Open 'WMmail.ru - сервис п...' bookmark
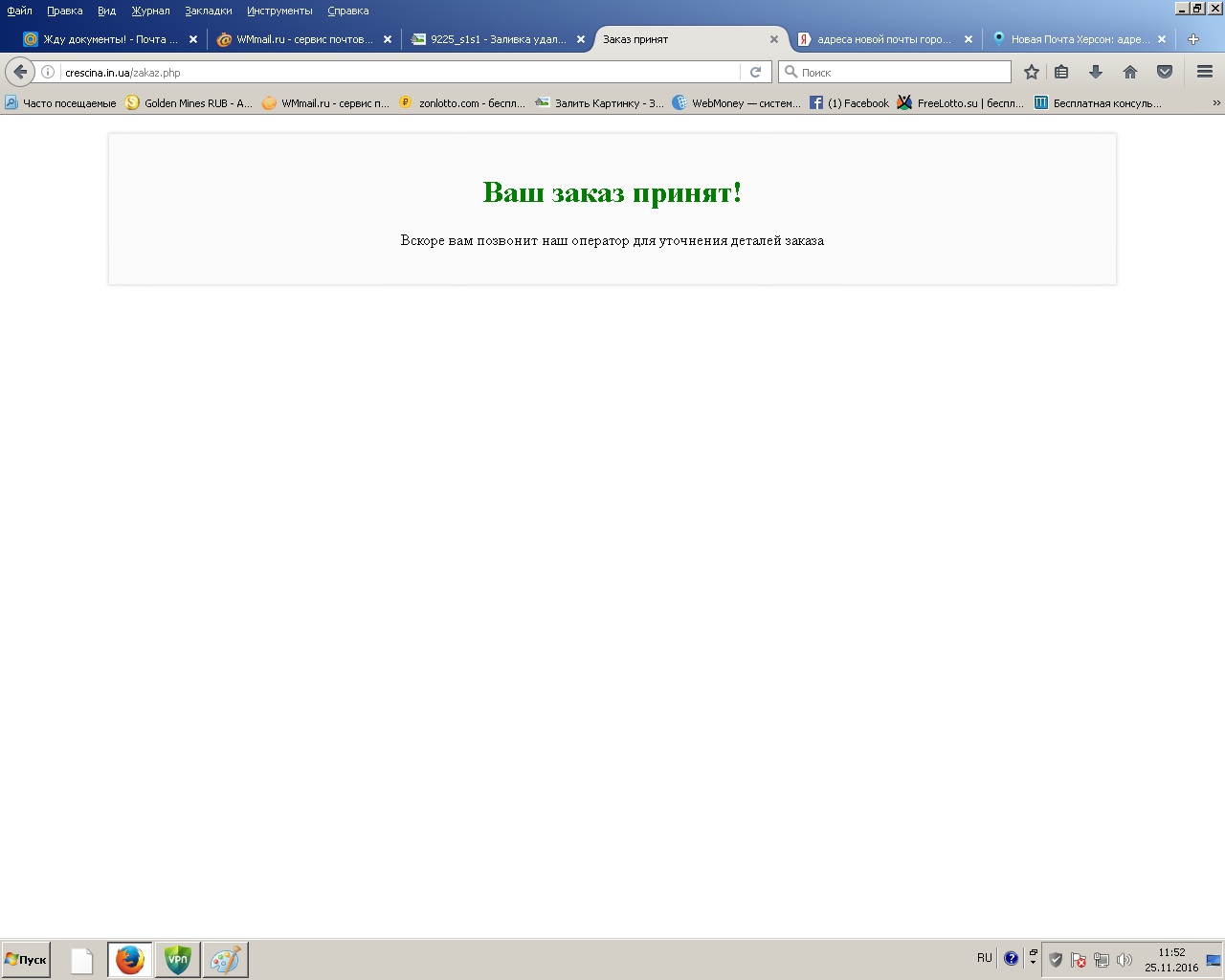 325,103
